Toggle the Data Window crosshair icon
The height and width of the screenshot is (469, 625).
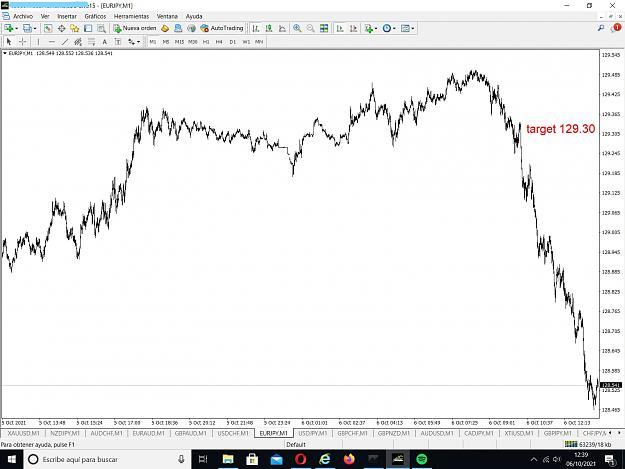point(61,28)
